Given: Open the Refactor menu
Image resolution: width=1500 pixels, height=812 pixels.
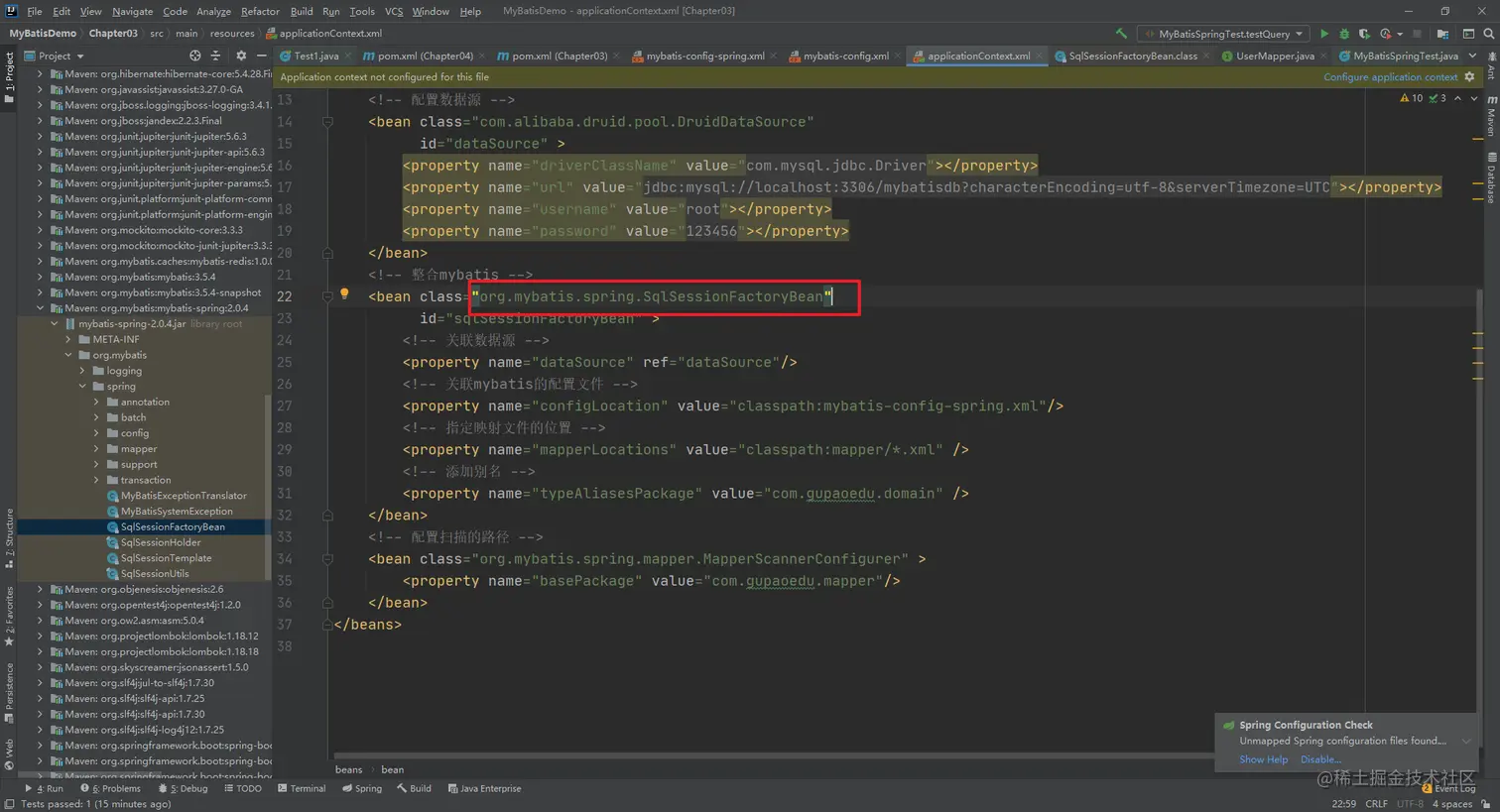Looking at the screenshot, I should (x=260, y=11).
